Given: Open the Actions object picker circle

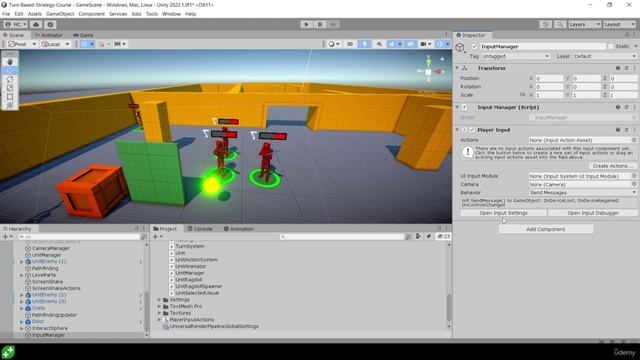Looking at the screenshot, I should pos(634,140).
